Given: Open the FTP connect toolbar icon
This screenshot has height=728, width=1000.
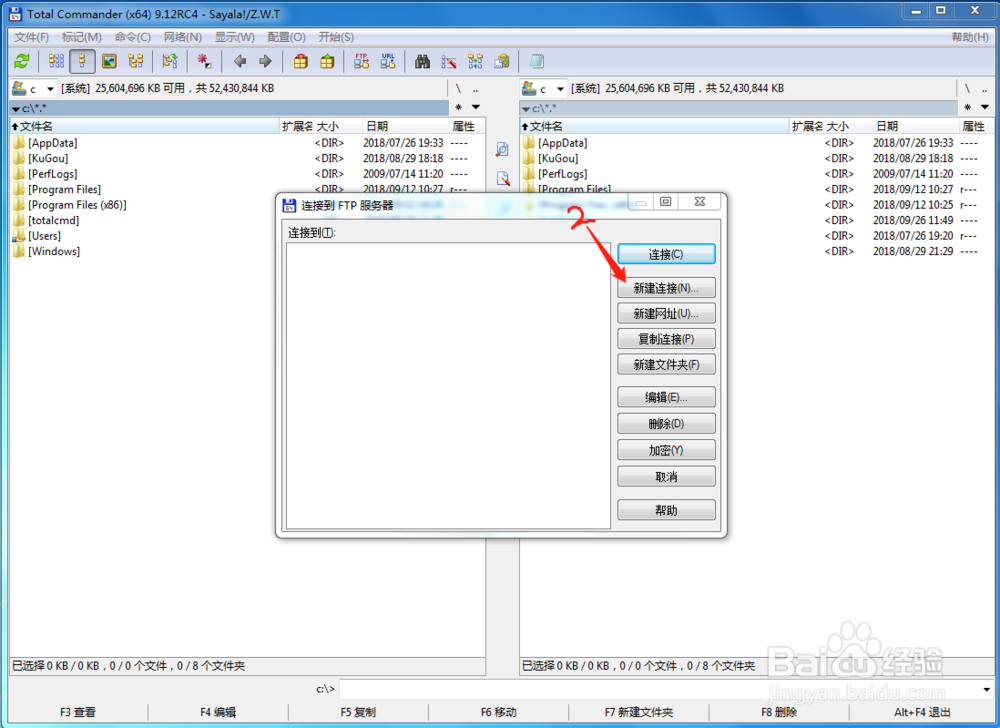Looking at the screenshot, I should tap(362, 61).
